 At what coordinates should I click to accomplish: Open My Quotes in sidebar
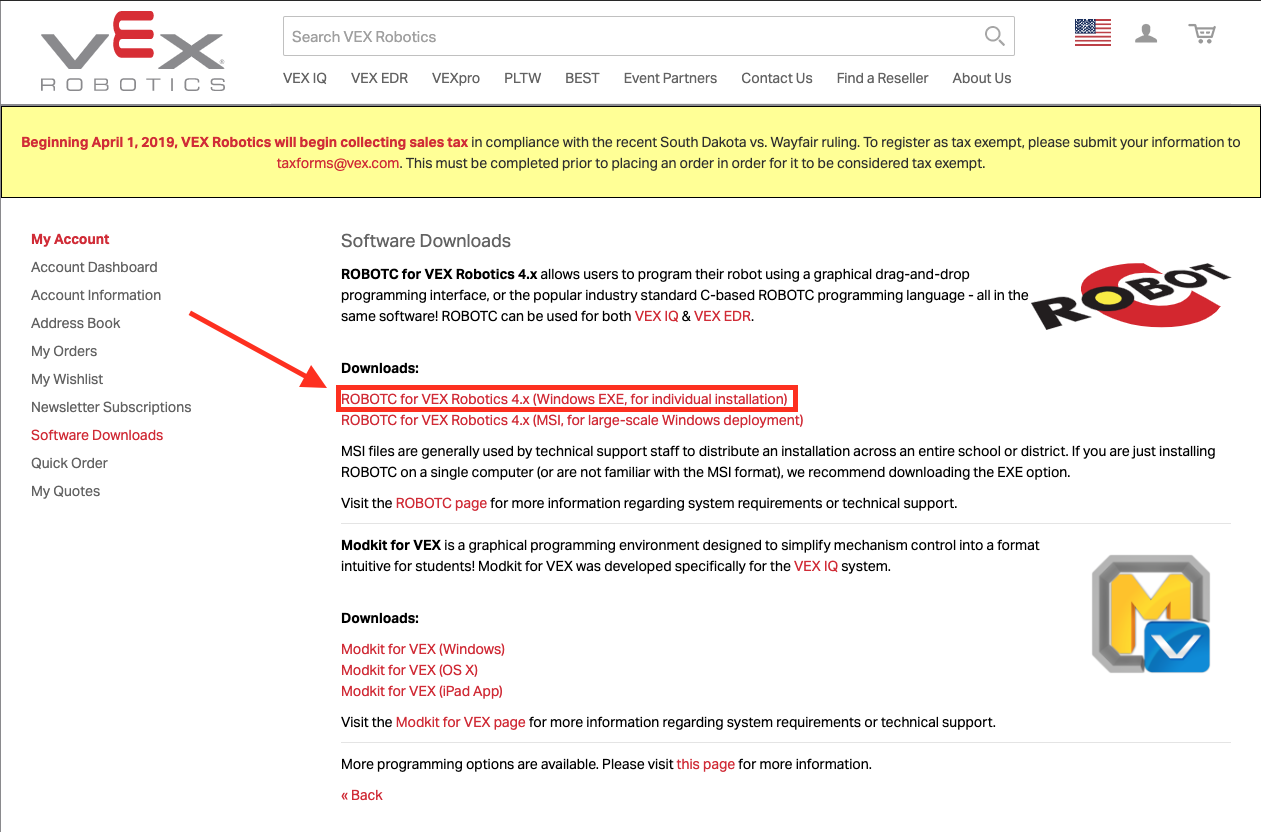click(x=66, y=491)
